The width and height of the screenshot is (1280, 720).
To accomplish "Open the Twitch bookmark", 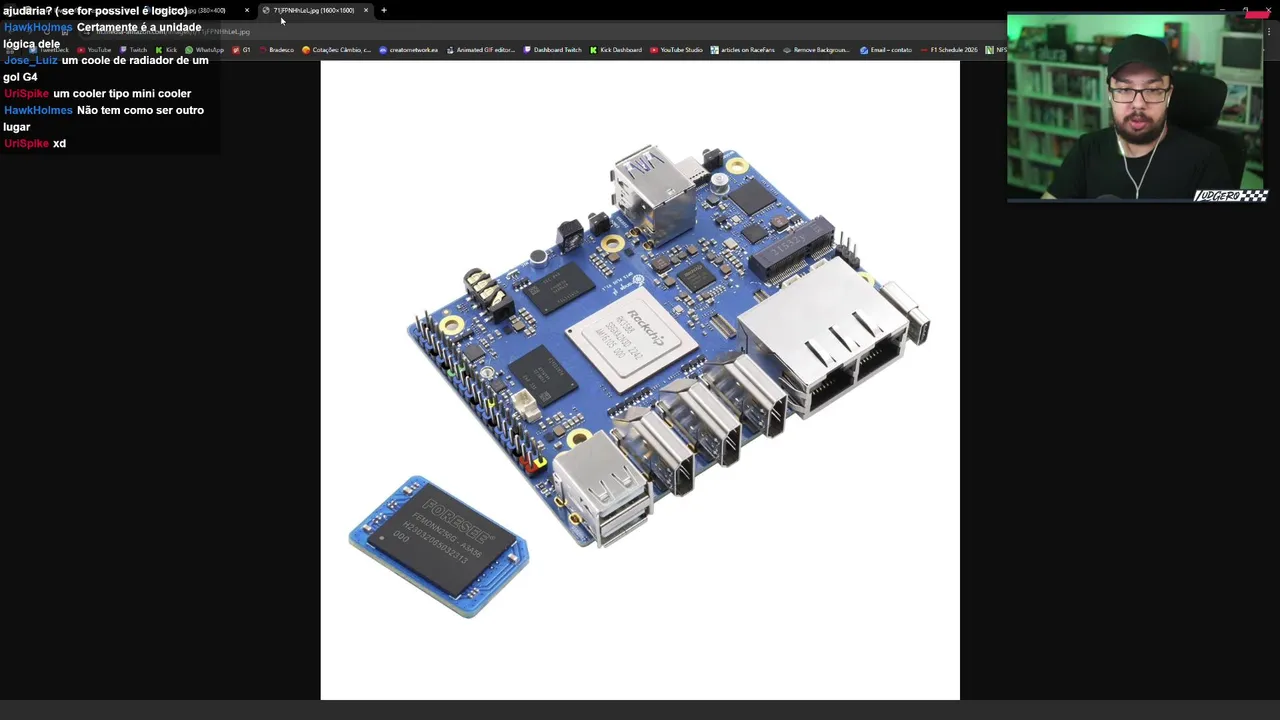I will tap(133, 50).
